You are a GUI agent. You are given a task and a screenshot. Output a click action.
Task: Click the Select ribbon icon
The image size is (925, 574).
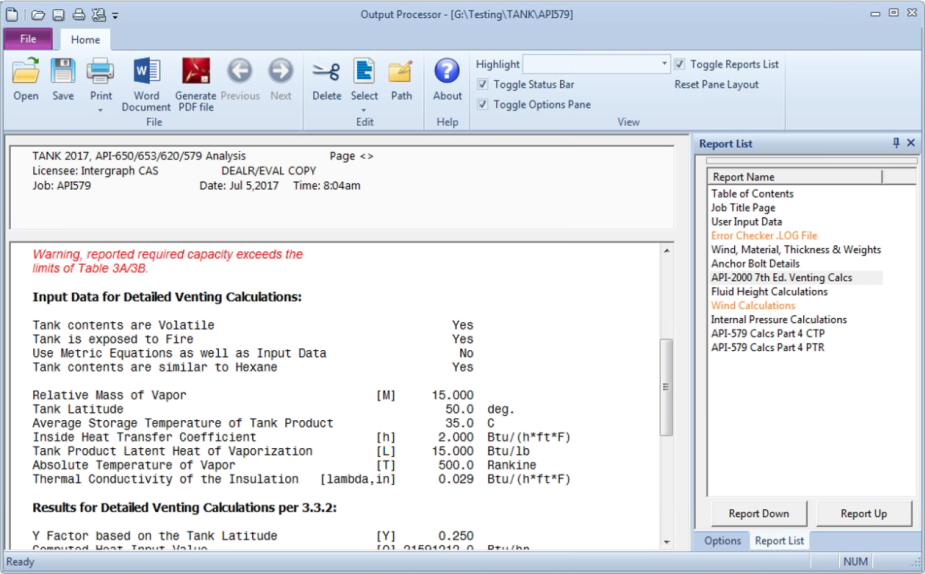(364, 72)
